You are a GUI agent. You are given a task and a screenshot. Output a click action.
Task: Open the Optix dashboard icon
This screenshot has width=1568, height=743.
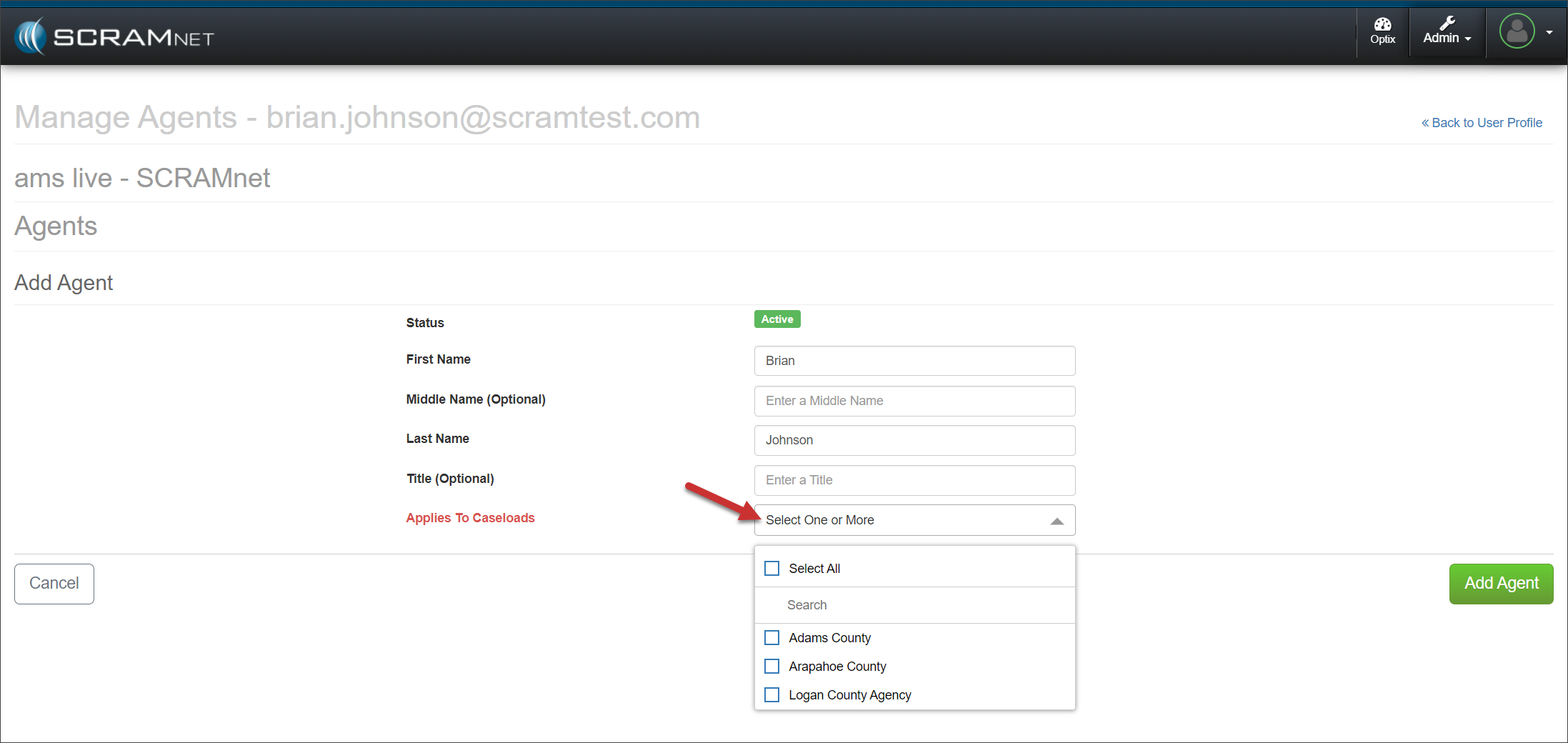(x=1382, y=31)
